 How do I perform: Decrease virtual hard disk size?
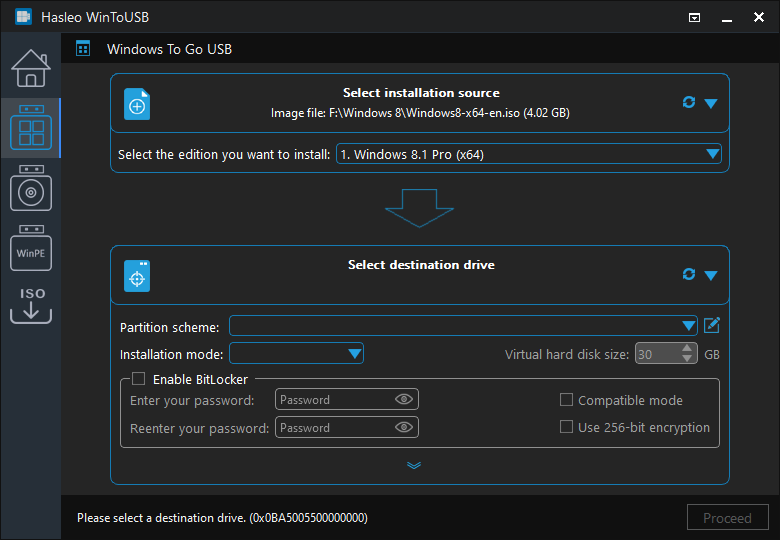[x=687, y=359]
